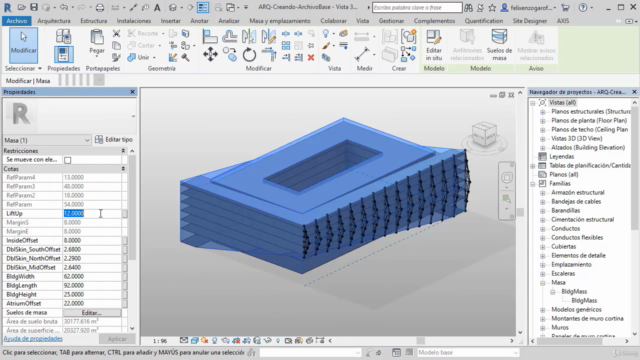Click the Array tool grid icon
640x360 pixels.
click(x=286, y=45)
